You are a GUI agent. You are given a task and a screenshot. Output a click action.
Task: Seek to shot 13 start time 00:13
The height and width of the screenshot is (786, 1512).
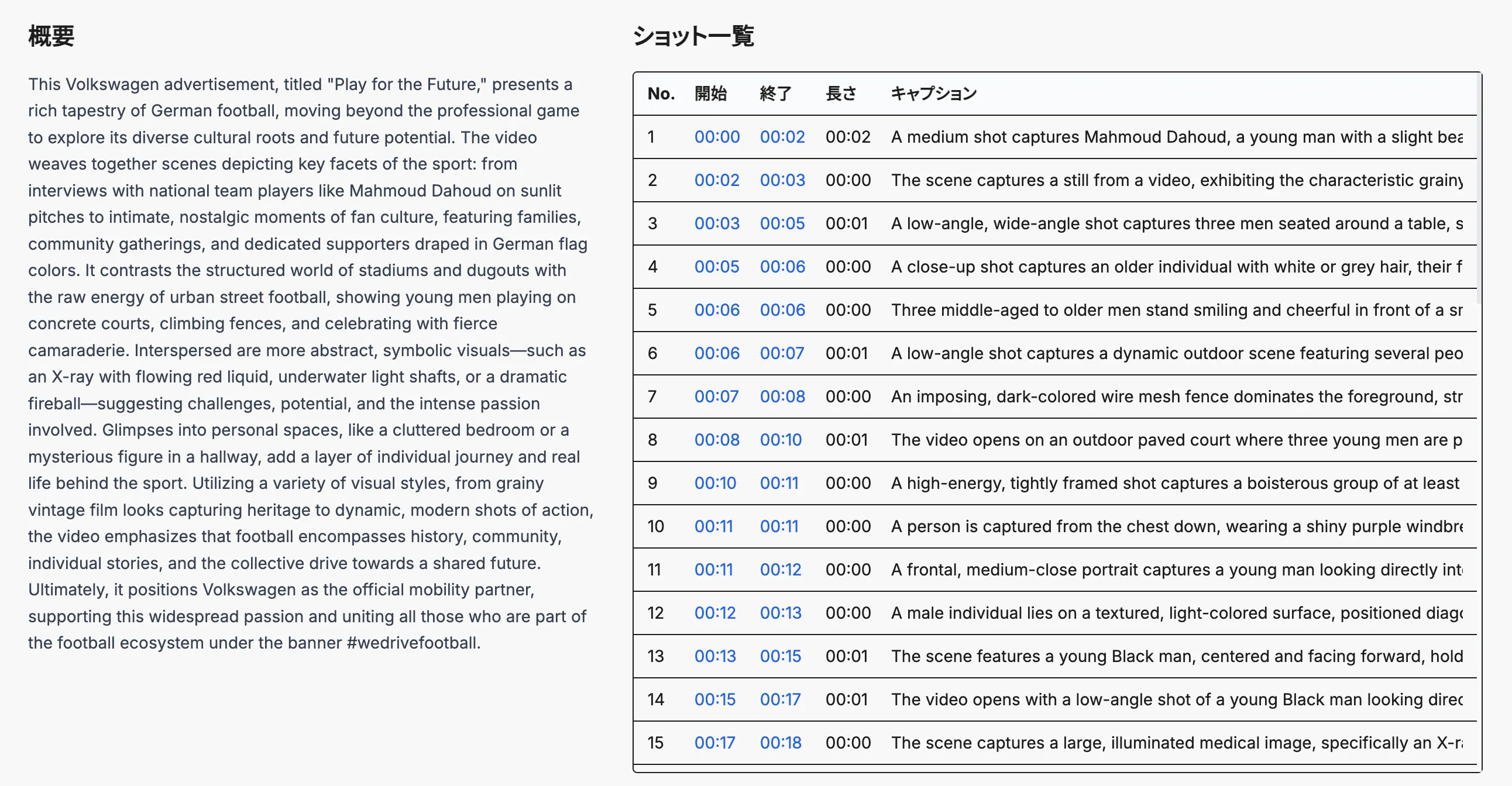pyautogui.click(x=715, y=656)
